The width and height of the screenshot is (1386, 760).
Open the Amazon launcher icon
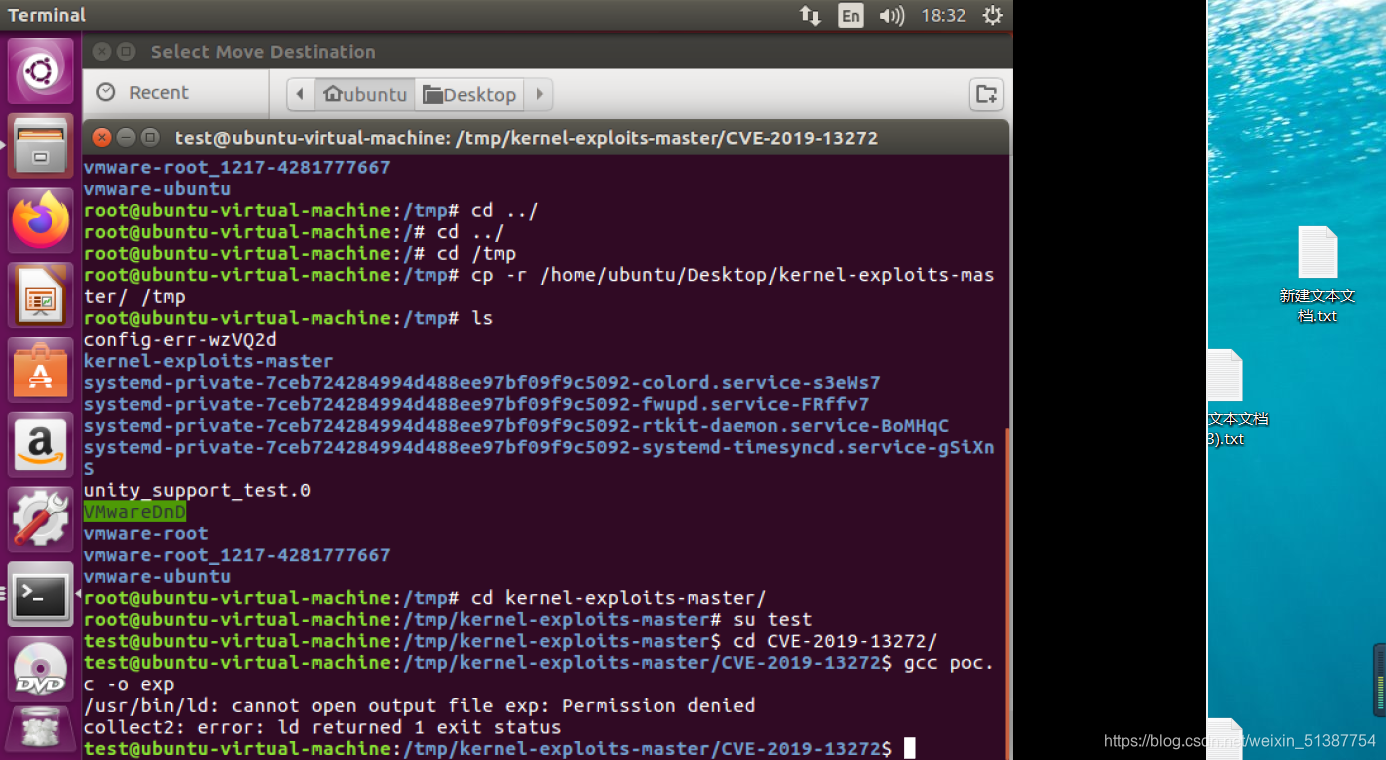coord(41,444)
